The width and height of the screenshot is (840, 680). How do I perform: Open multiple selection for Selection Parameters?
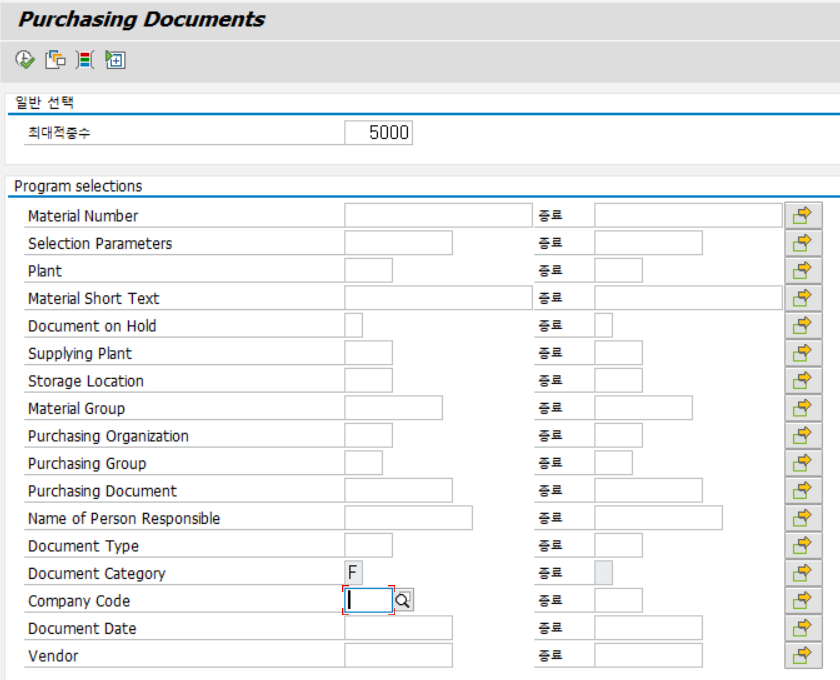click(x=803, y=243)
